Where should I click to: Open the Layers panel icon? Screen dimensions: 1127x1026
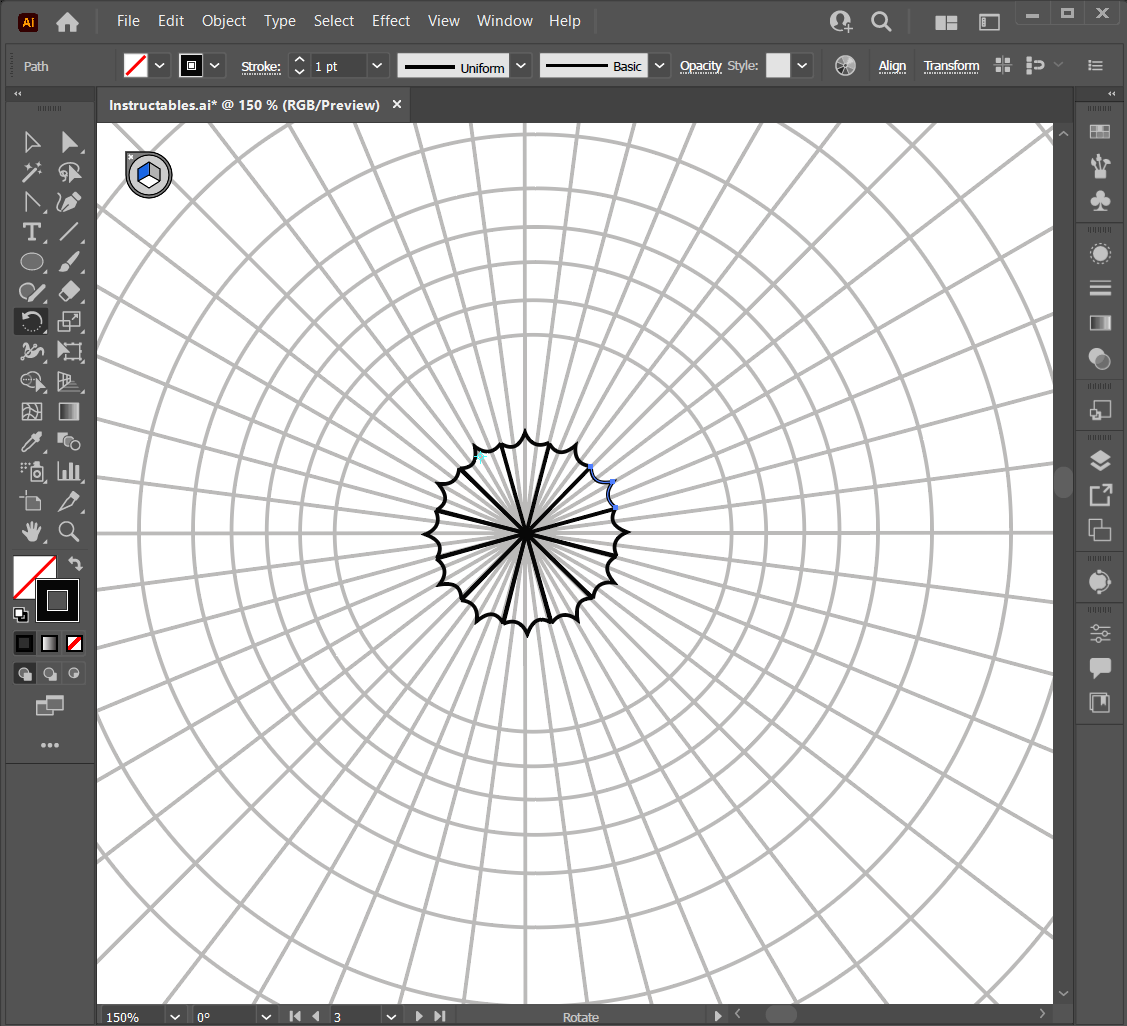point(1100,460)
